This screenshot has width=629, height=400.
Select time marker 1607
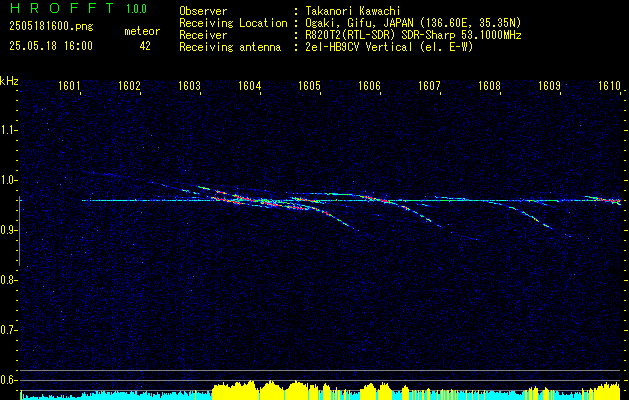(430, 85)
